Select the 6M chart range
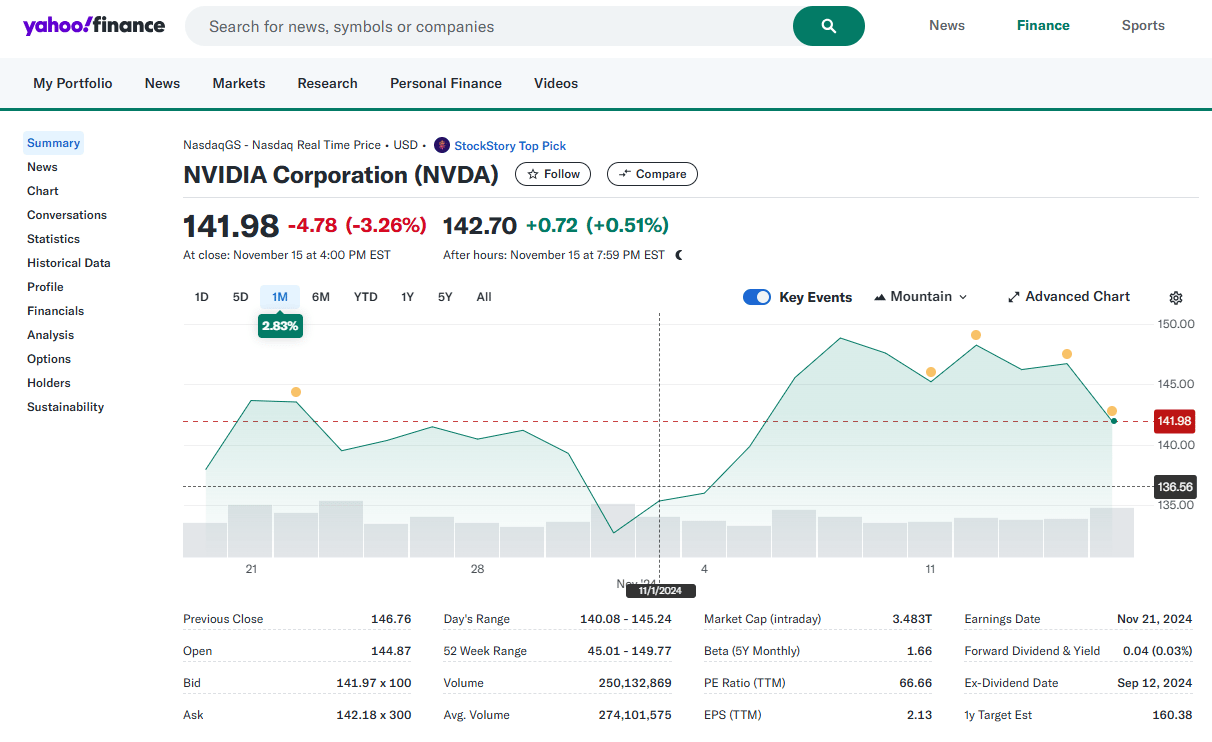This screenshot has height=742, width=1212. coord(321,297)
